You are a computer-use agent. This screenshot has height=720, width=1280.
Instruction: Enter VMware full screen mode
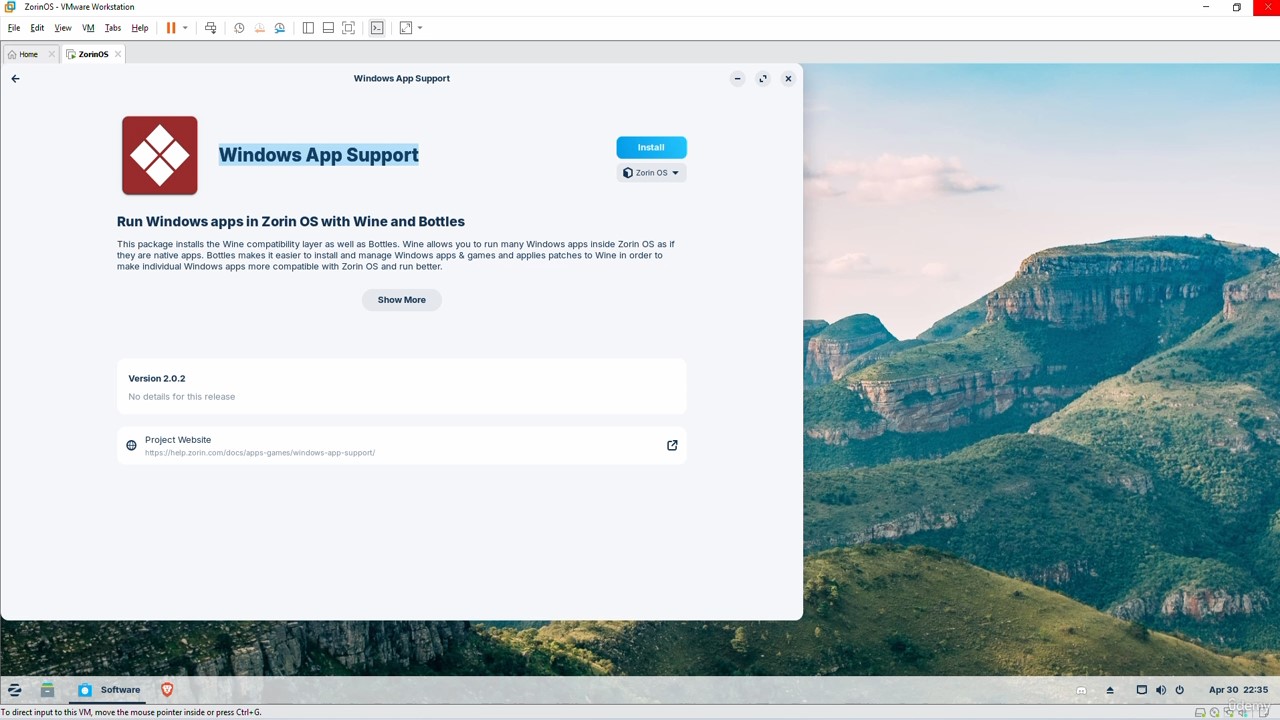(348, 28)
